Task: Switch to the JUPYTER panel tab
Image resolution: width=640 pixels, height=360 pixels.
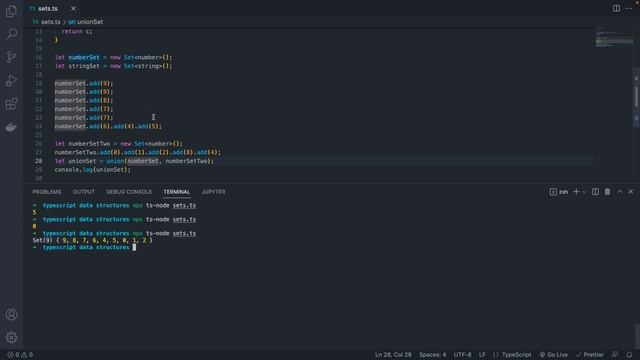Action: [x=213, y=192]
